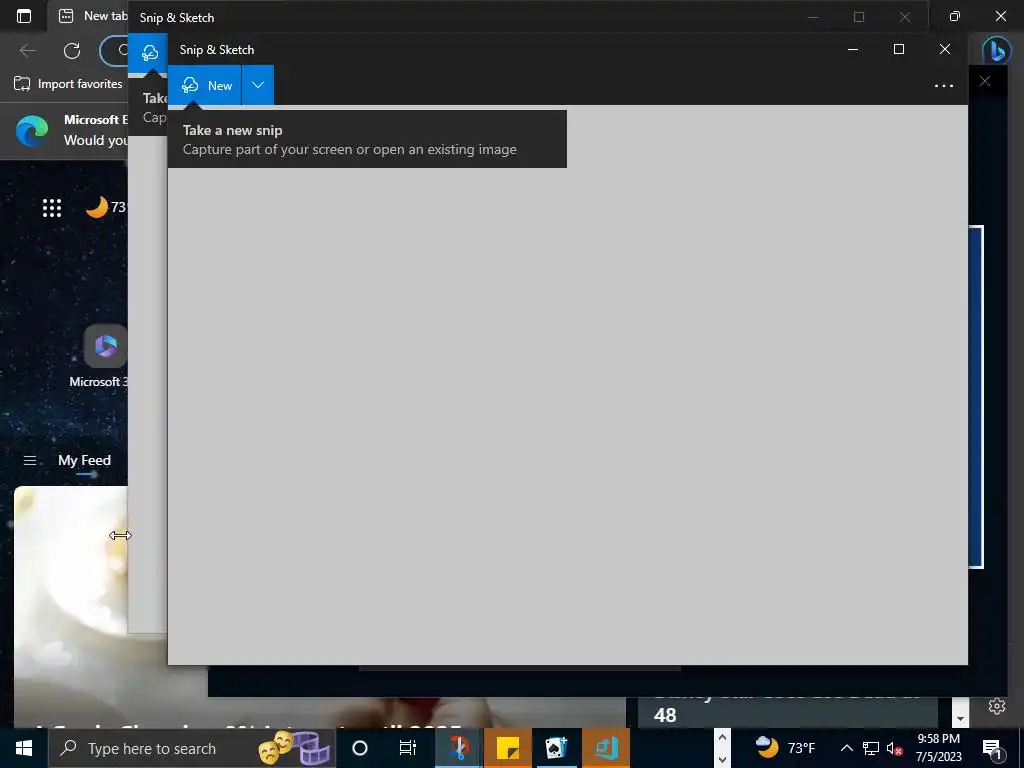Close the Edge side panel with X

(985, 81)
